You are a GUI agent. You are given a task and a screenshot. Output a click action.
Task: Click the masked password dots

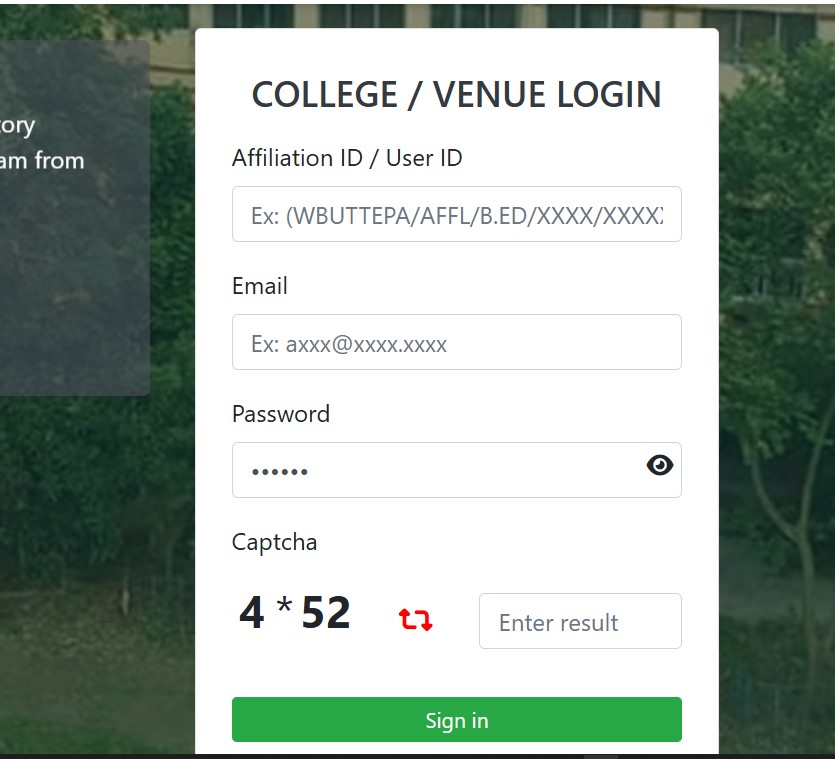tap(280, 472)
